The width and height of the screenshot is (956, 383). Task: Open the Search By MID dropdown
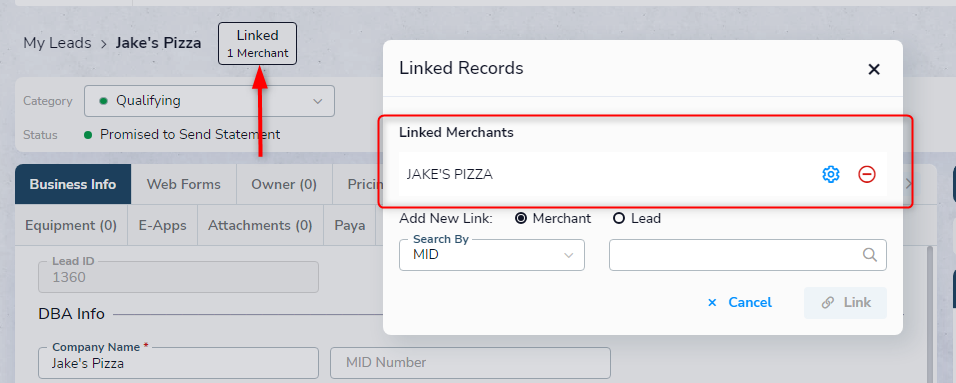tap(491, 255)
